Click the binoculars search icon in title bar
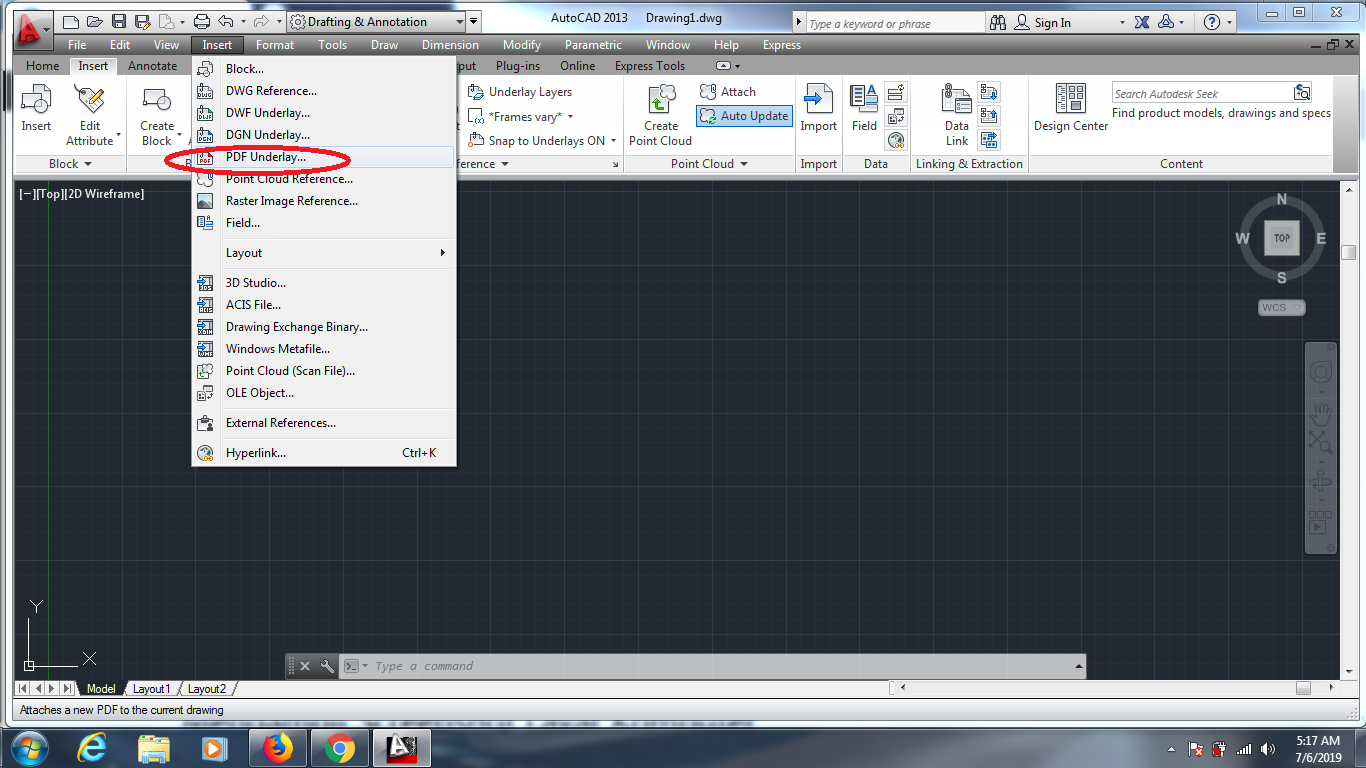Image resolution: width=1366 pixels, height=768 pixels. pos(997,22)
